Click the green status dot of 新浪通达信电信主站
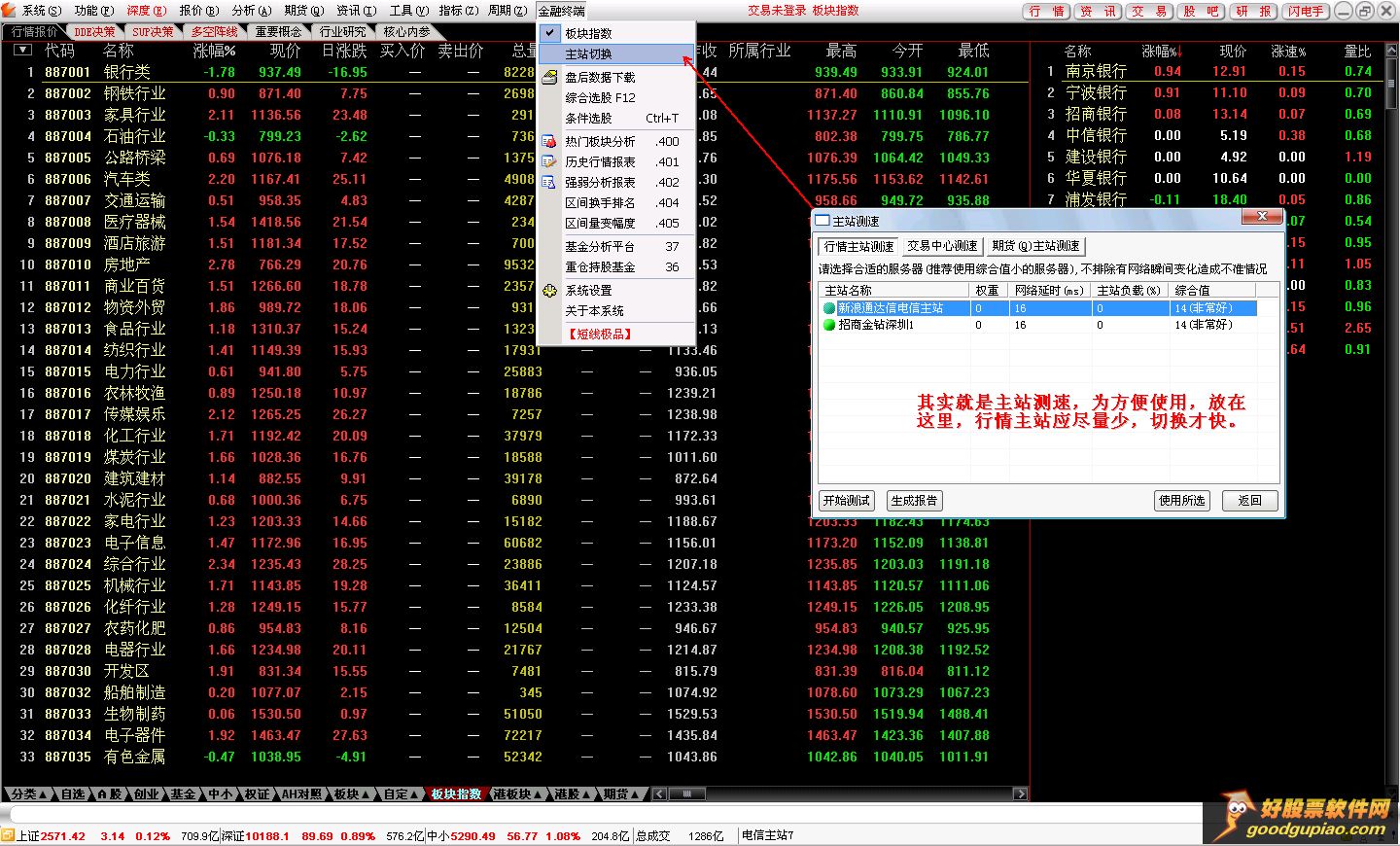The height and width of the screenshot is (846, 1400). coord(829,307)
